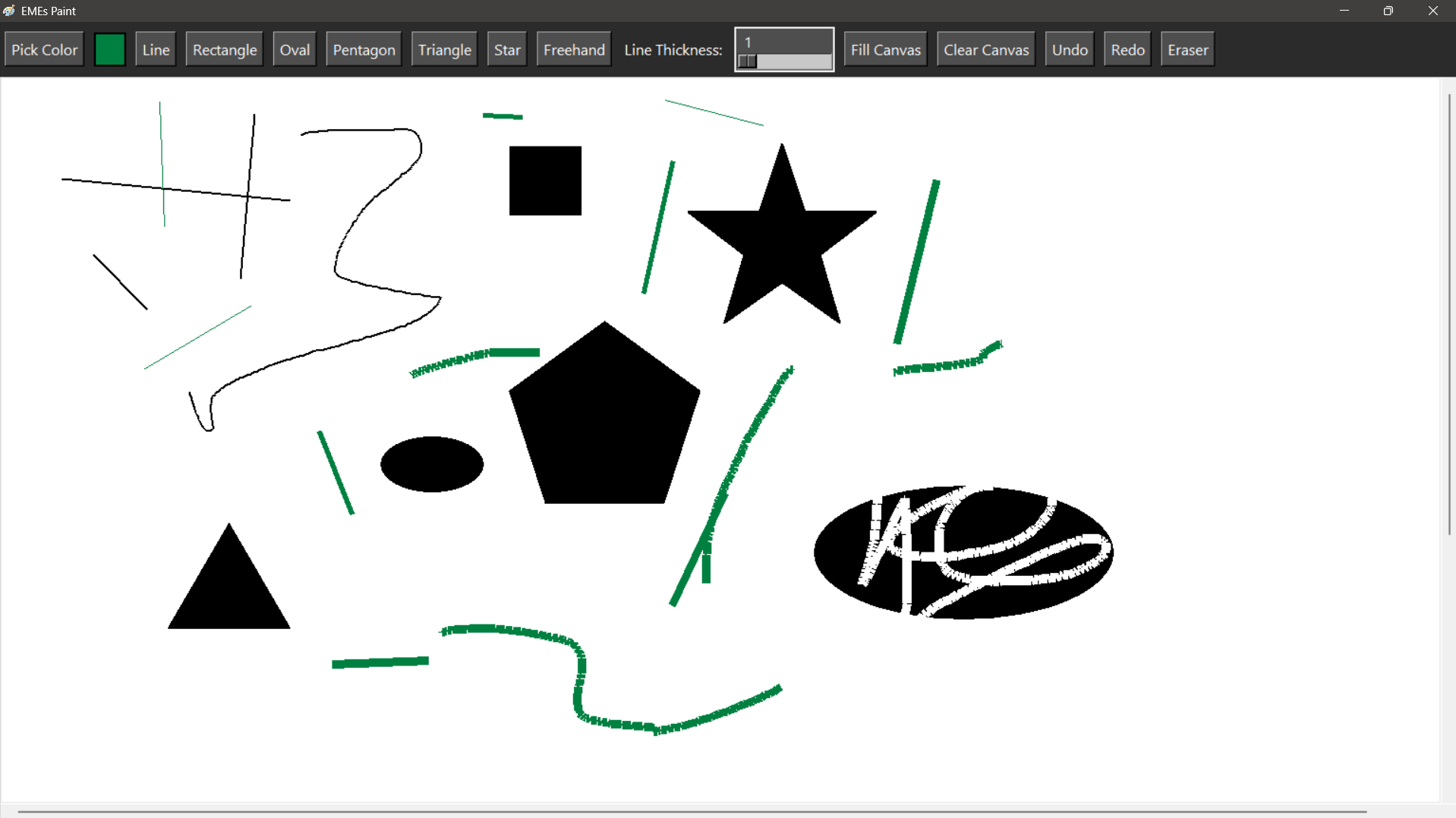This screenshot has height=818, width=1456.
Task: Click the EMEs Paint app icon
Action: pyautogui.click(x=10, y=11)
